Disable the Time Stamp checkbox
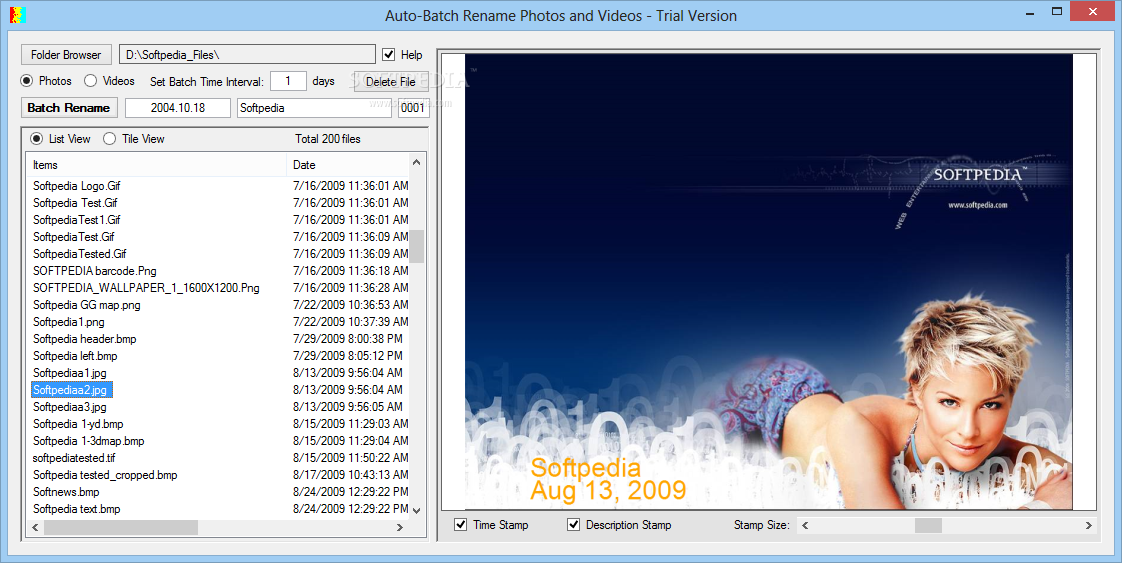Screen dimensions: 1122x563 pos(461,525)
